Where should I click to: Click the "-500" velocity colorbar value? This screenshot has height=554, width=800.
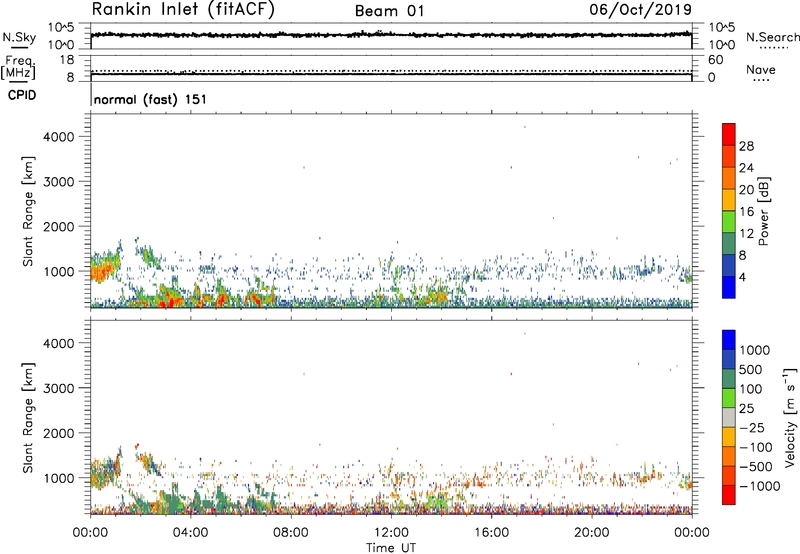(756, 466)
